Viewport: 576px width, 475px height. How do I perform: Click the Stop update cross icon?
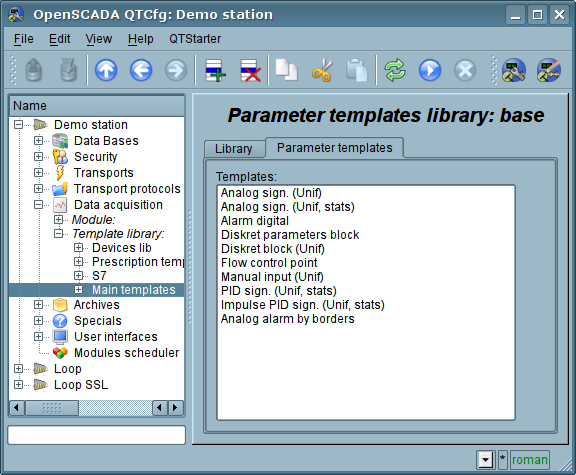click(465, 70)
